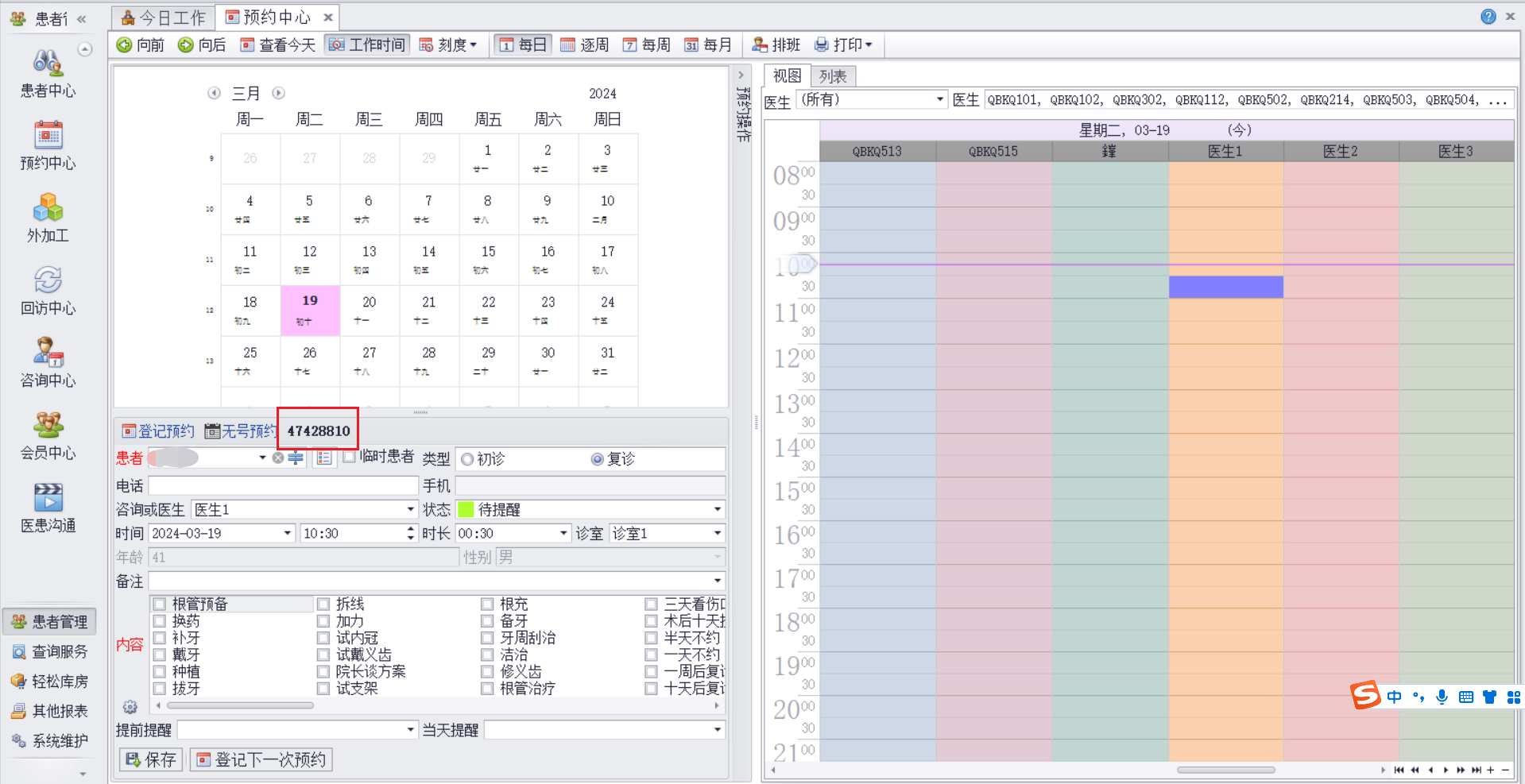Open 外加工 sidebar icon

click(x=48, y=218)
